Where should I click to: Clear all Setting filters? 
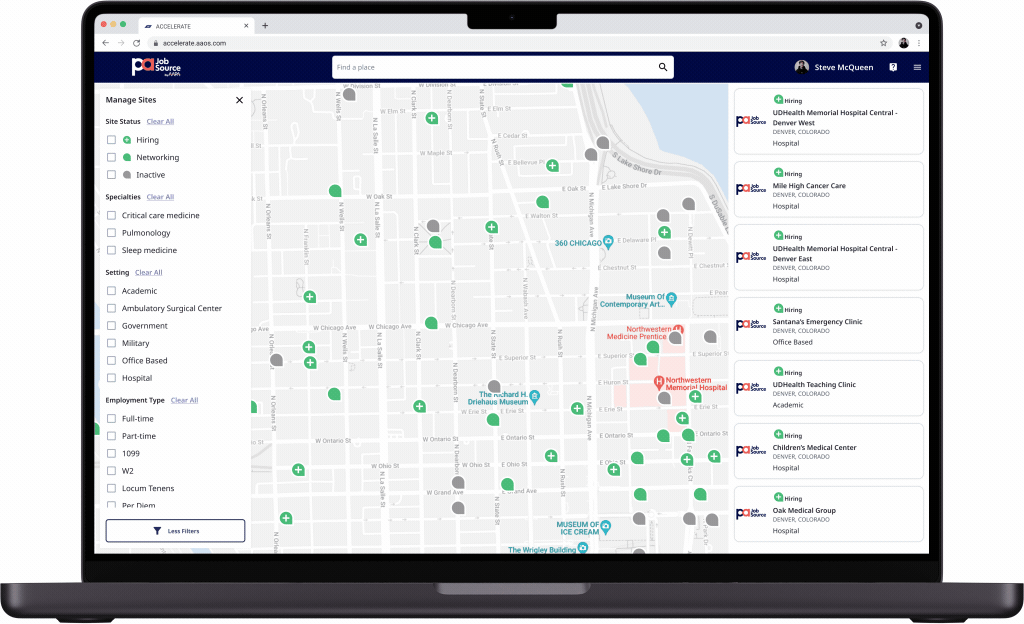148,273
